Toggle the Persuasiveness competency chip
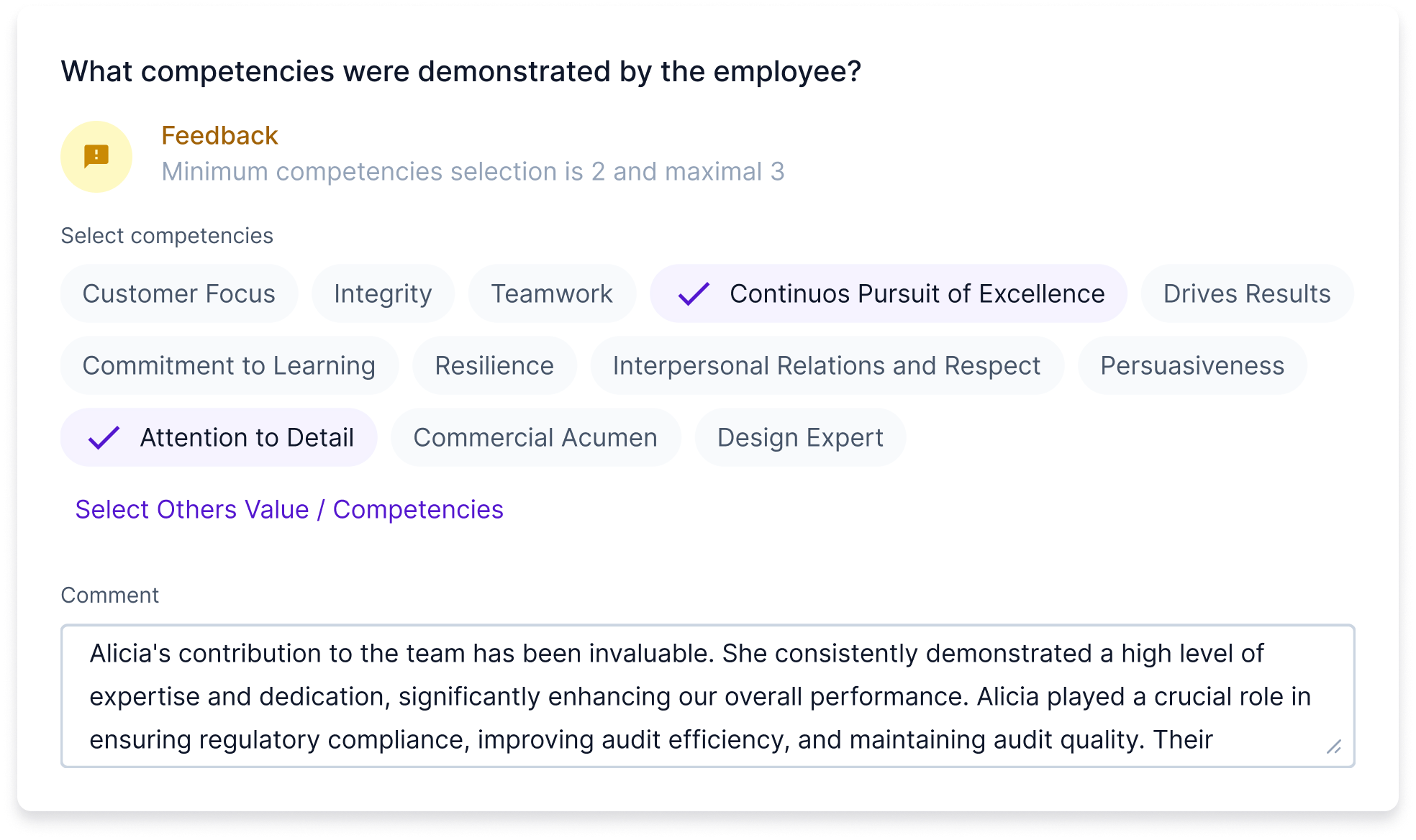1416x840 pixels. tap(1192, 365)
